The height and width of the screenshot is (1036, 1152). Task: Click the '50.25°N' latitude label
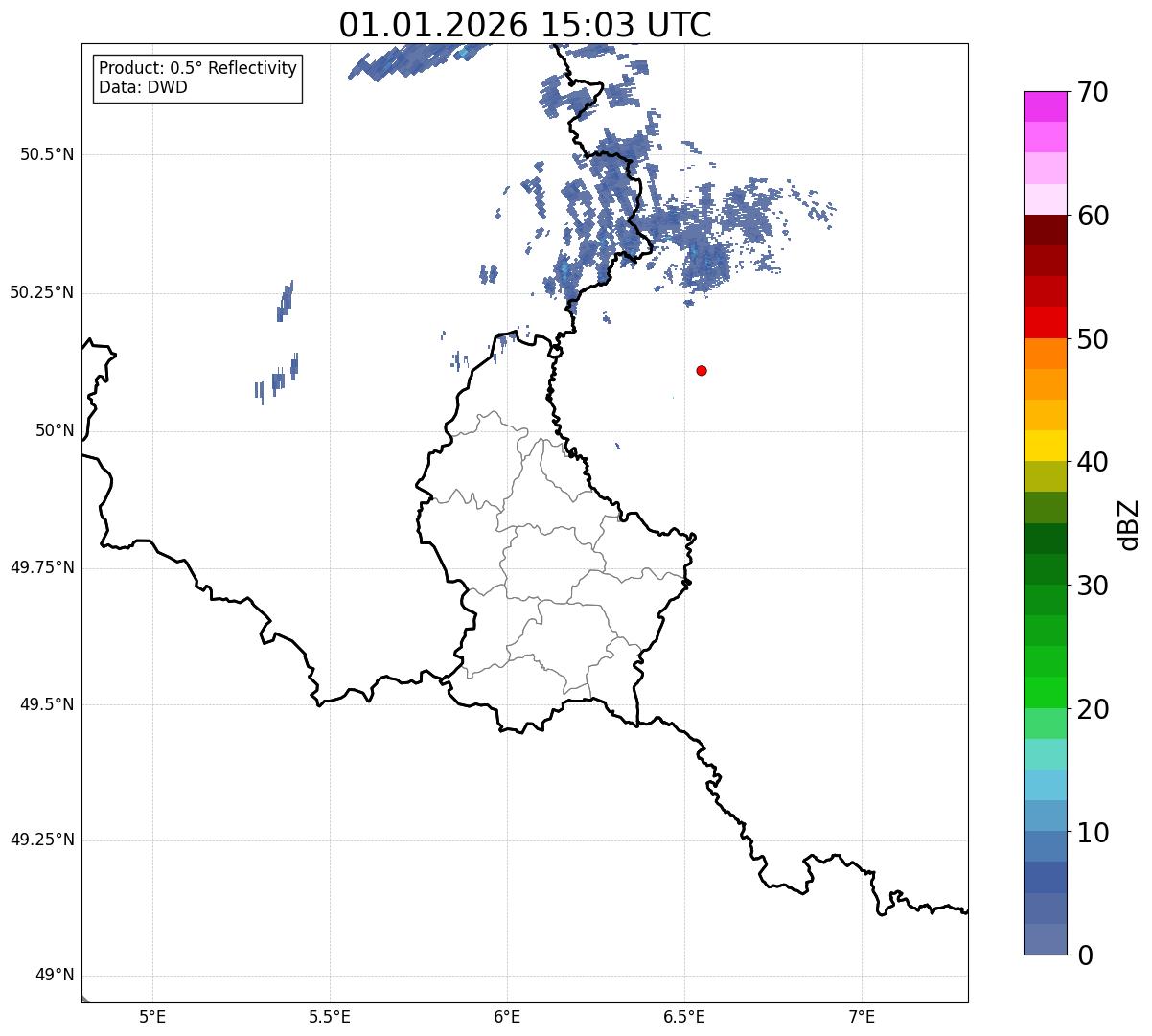[x=41, y=293]
